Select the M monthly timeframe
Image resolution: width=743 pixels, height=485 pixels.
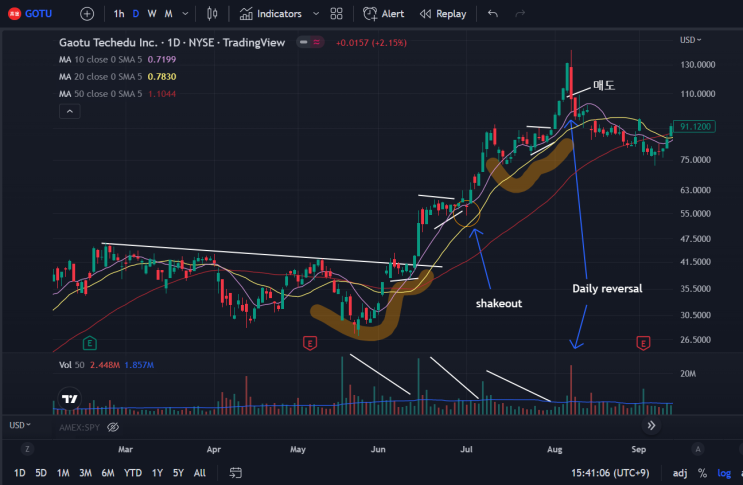coord(168,14)
